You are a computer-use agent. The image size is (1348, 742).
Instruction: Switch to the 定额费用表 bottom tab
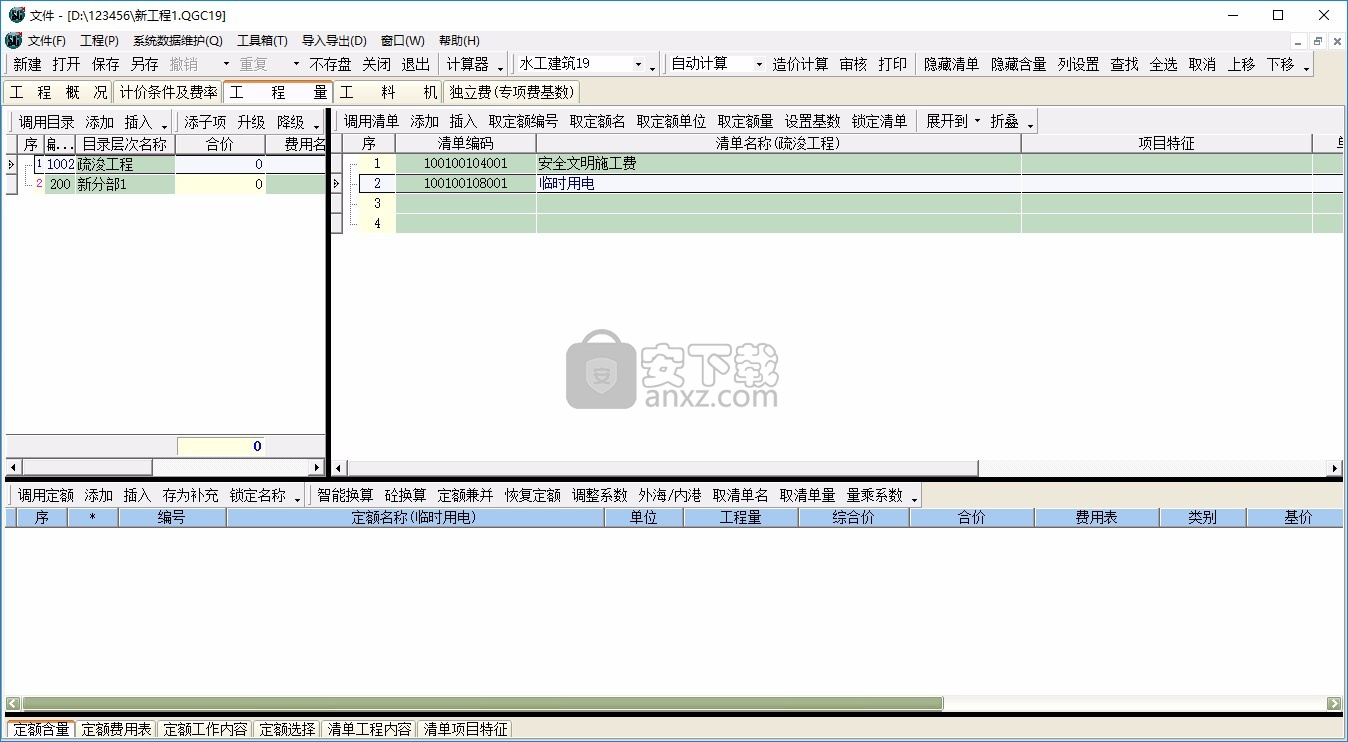(x=117, y=729)
